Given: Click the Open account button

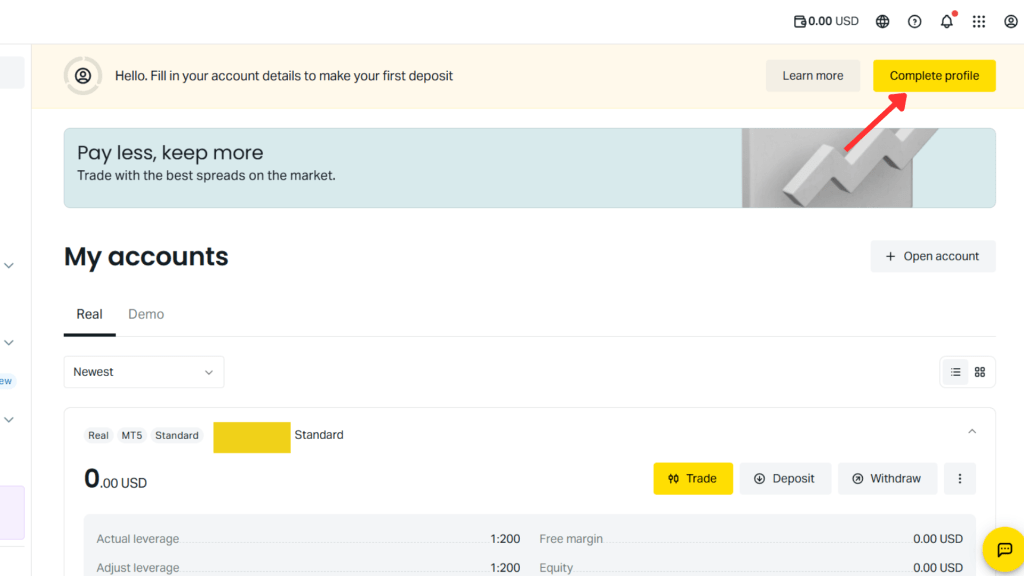Looking at the screenshot, I should 932,256.
